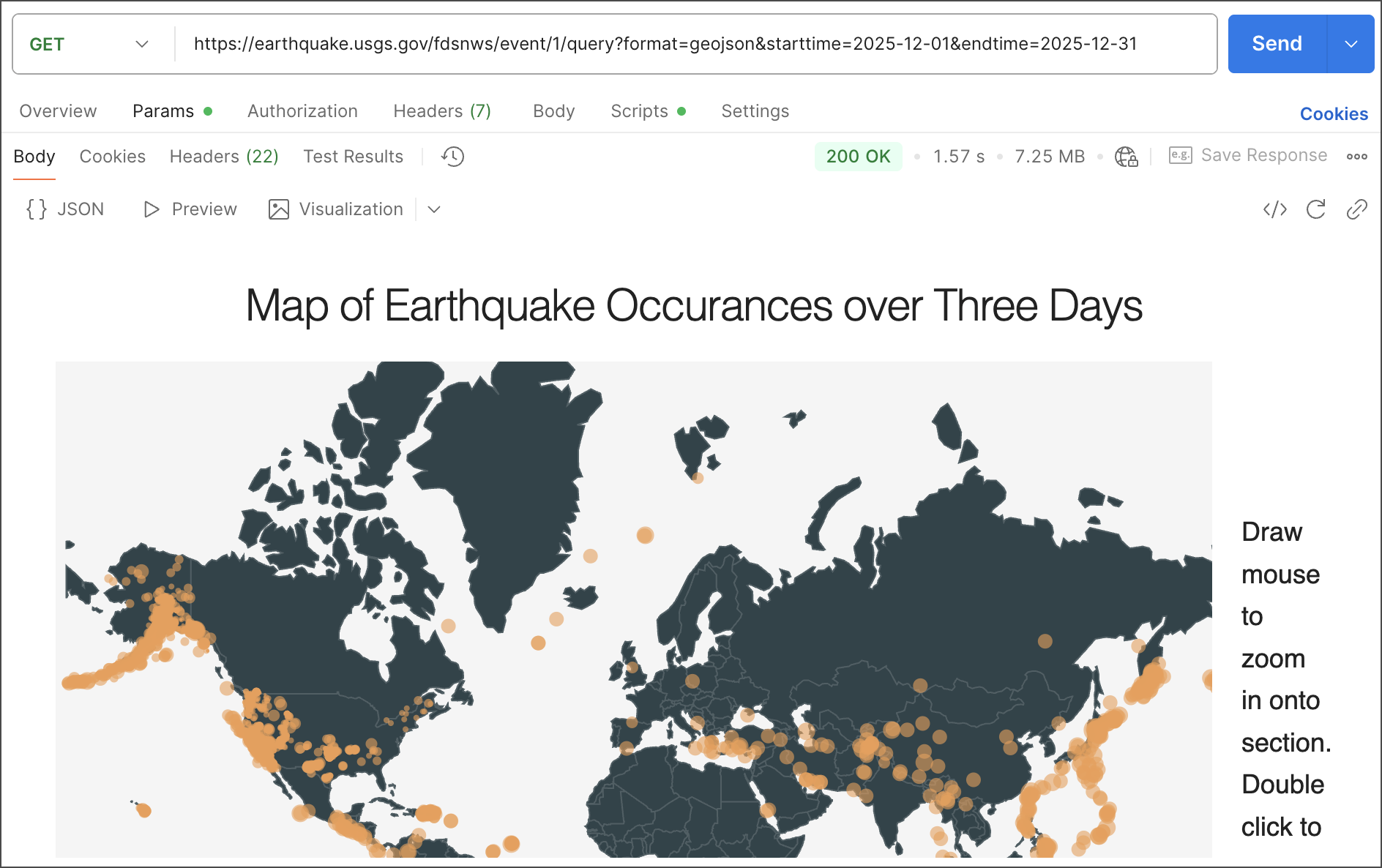Open extra response view options chevron

click(x=434, y=210)
